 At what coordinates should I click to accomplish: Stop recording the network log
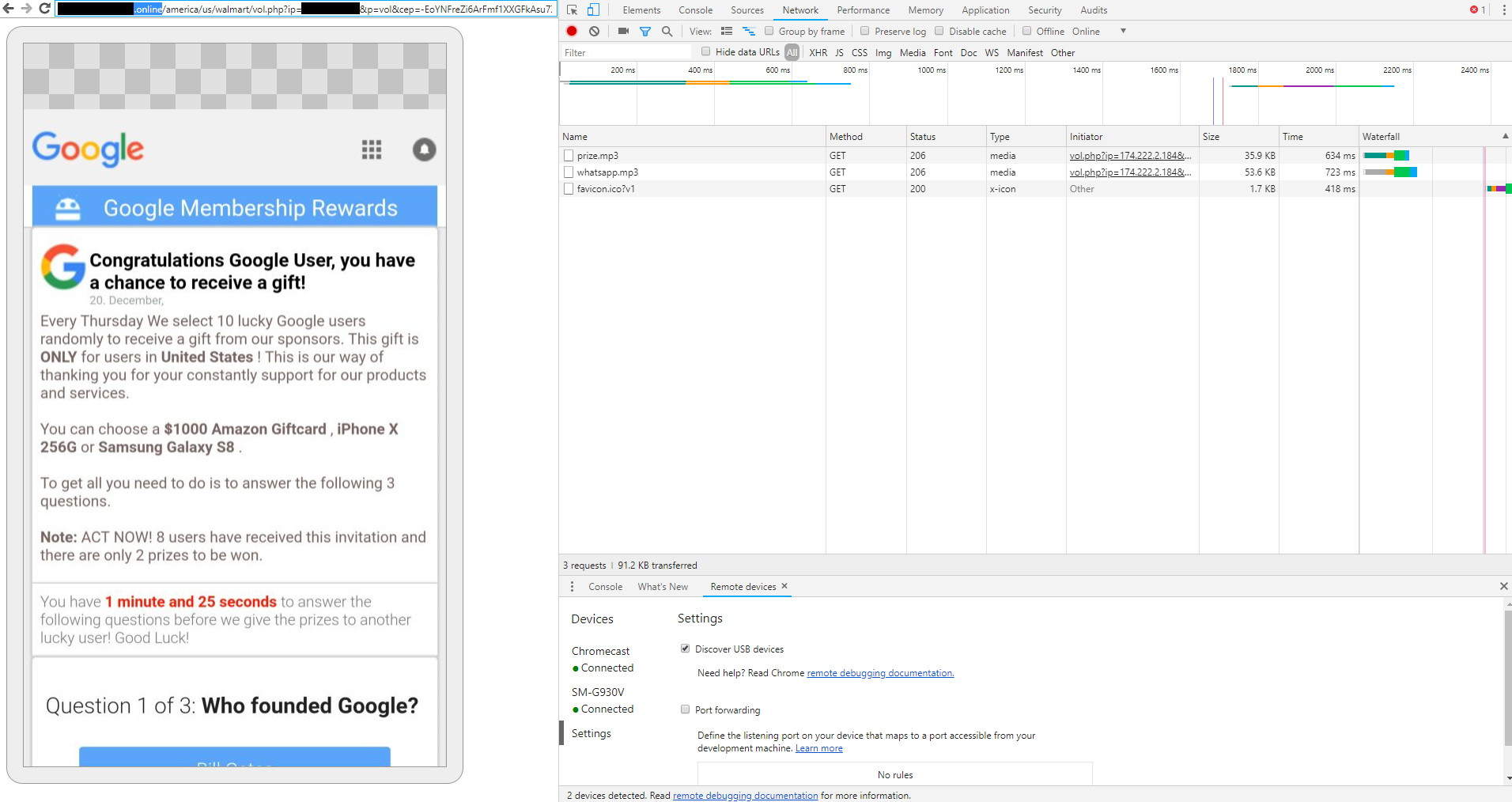(572, 31)
